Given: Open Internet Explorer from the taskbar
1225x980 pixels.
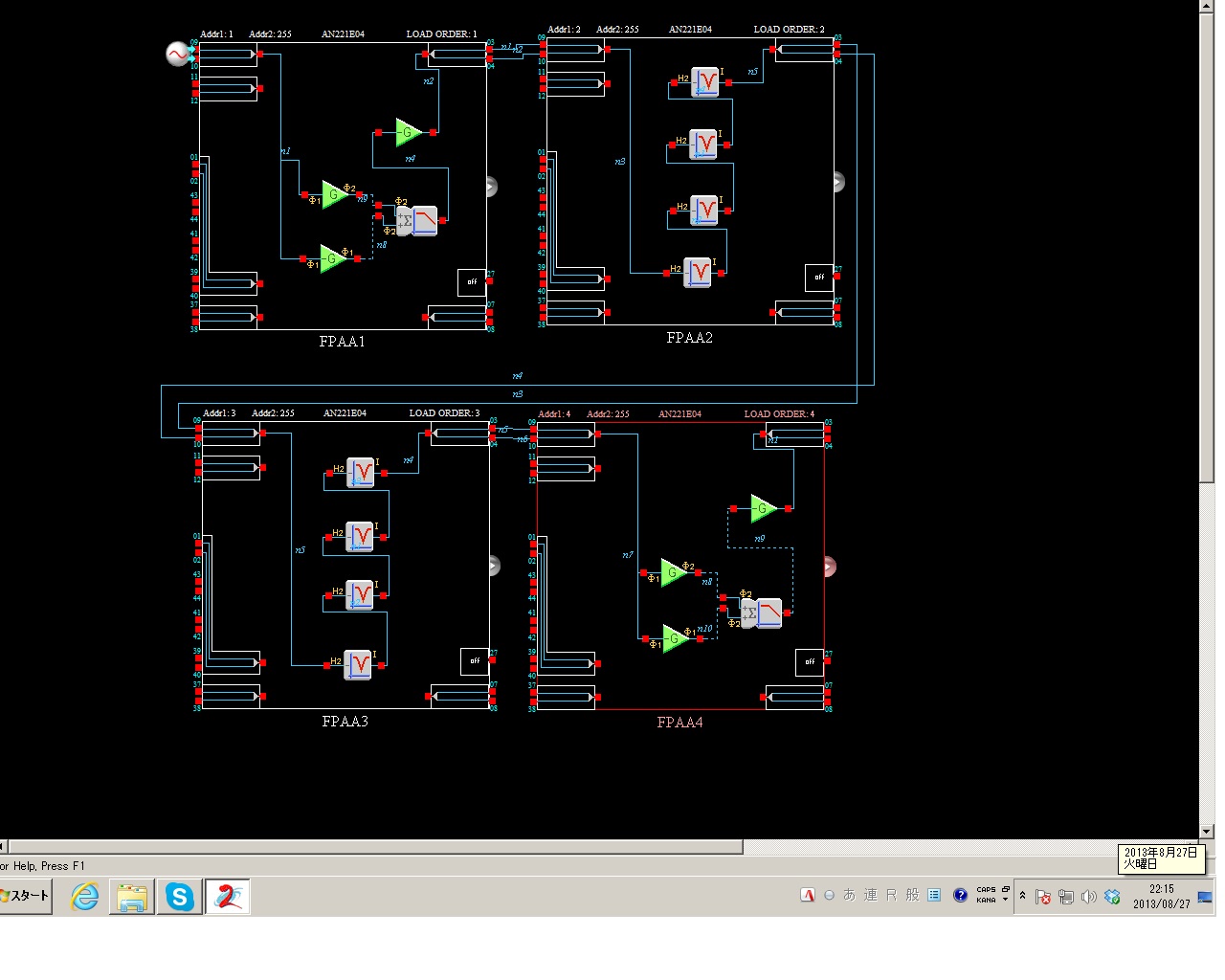Looking at the screenshot, I should pos(85,897).
